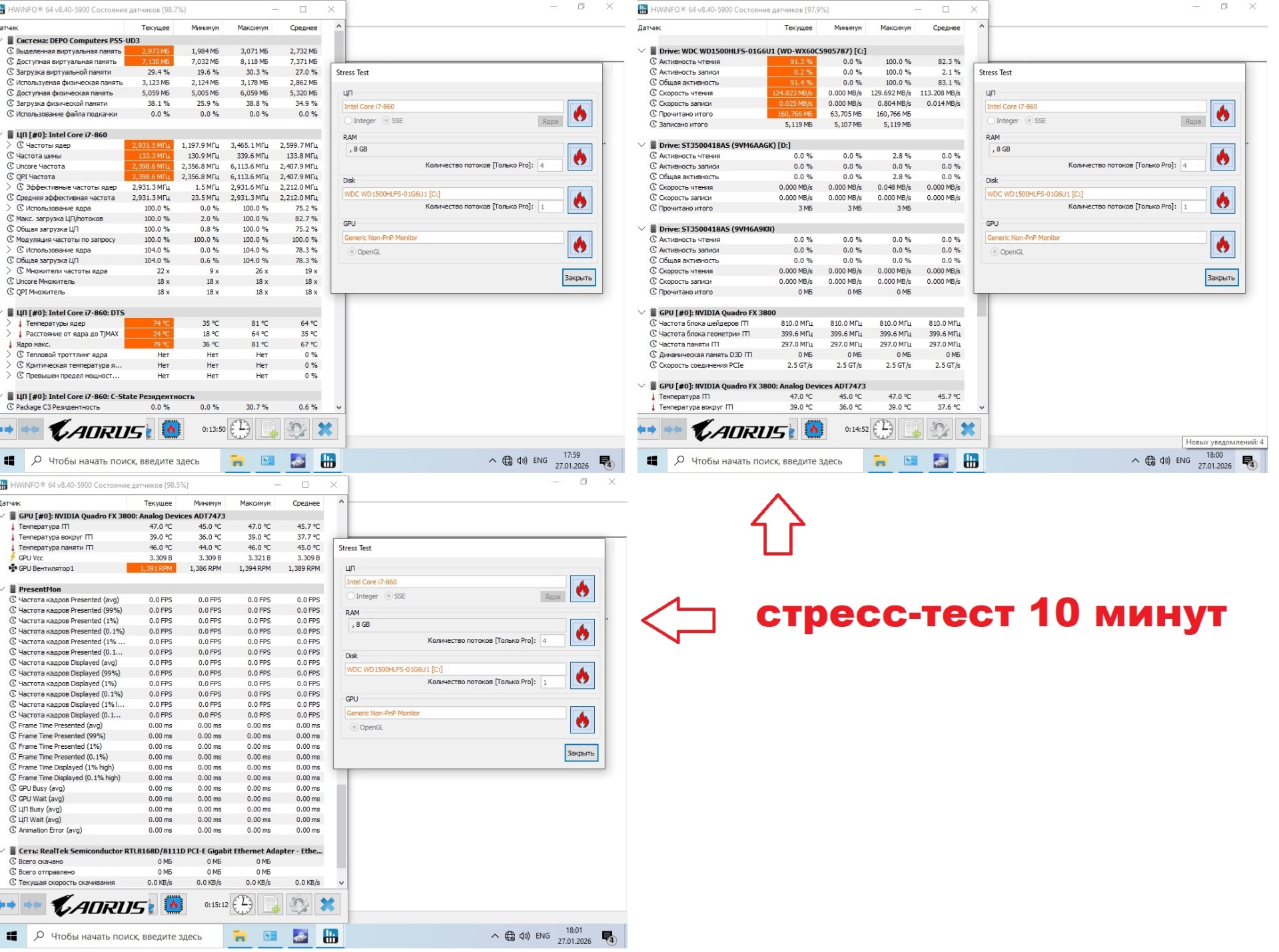Click the blue X icon right of 0:15:12 timer

328,905
